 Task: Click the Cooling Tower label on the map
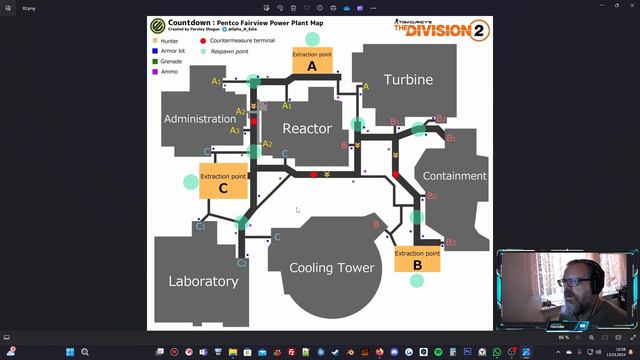click(332, 268)
